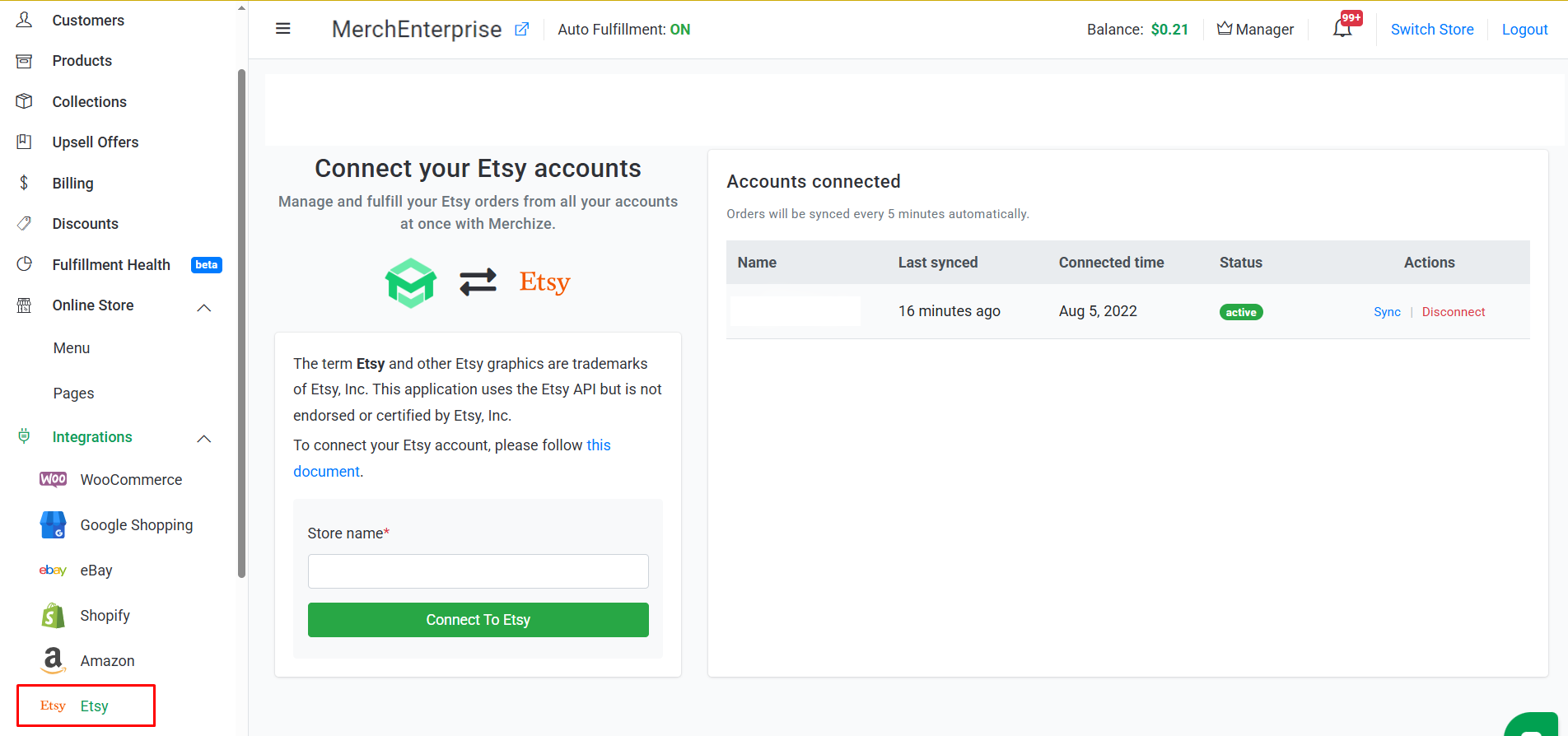Collapse the Integrations section
Image resolution: width=1568 pixels, height=736 pixels.
(204, 439)
